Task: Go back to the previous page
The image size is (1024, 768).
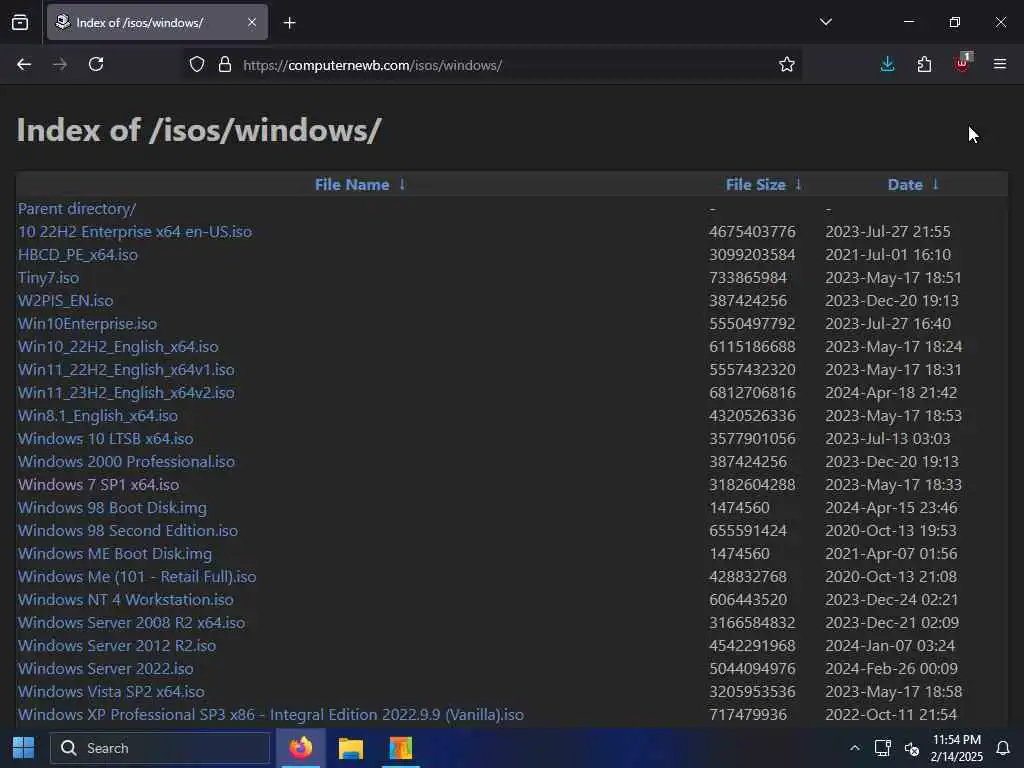Action: coord(24,65)
